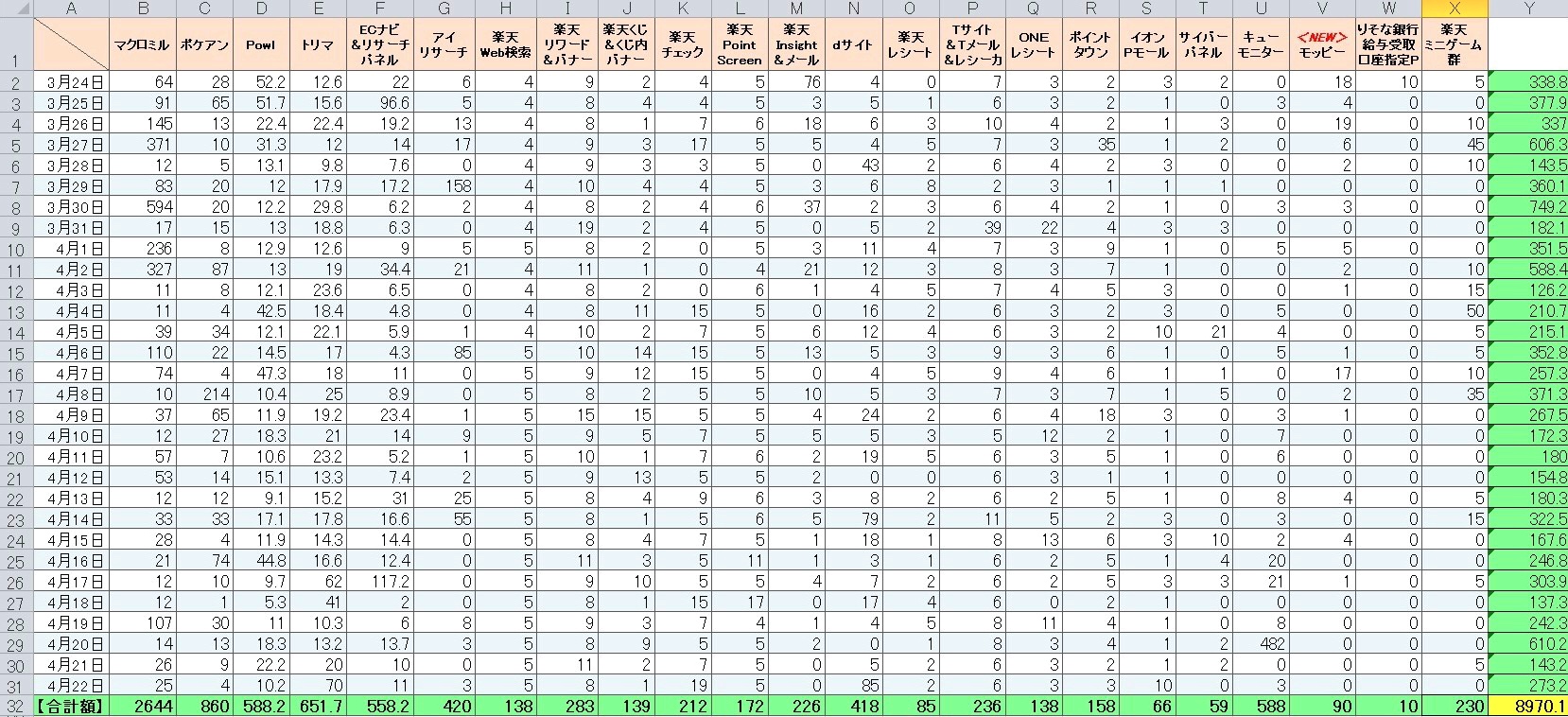This screenshot has width=1568, height=717.
Task: Click the ポイントタウン header cell
Action: [x=1090, y=44]
